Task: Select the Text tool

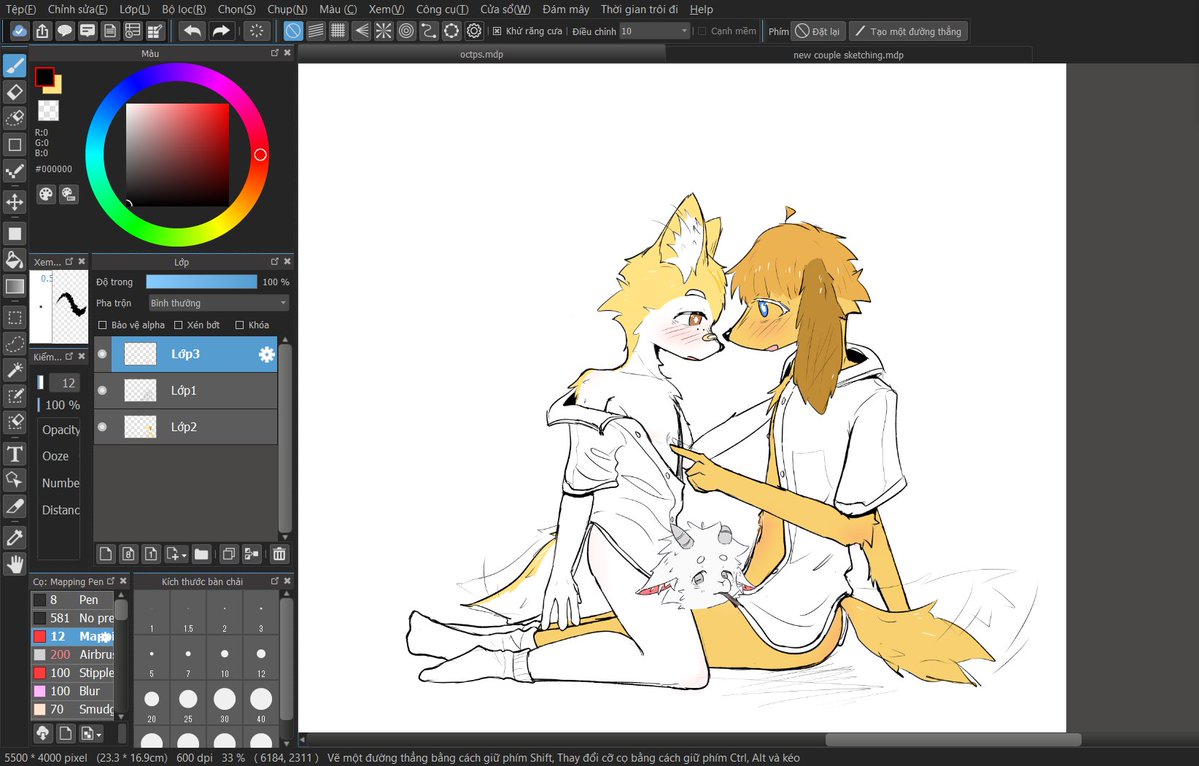Action: (15, 454)
